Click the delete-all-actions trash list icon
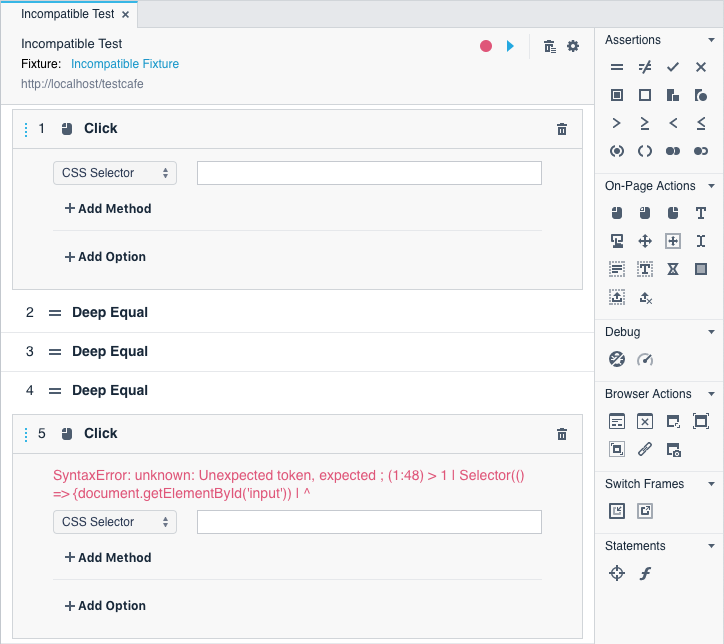 pyautogui.click(x=549, y=46)
